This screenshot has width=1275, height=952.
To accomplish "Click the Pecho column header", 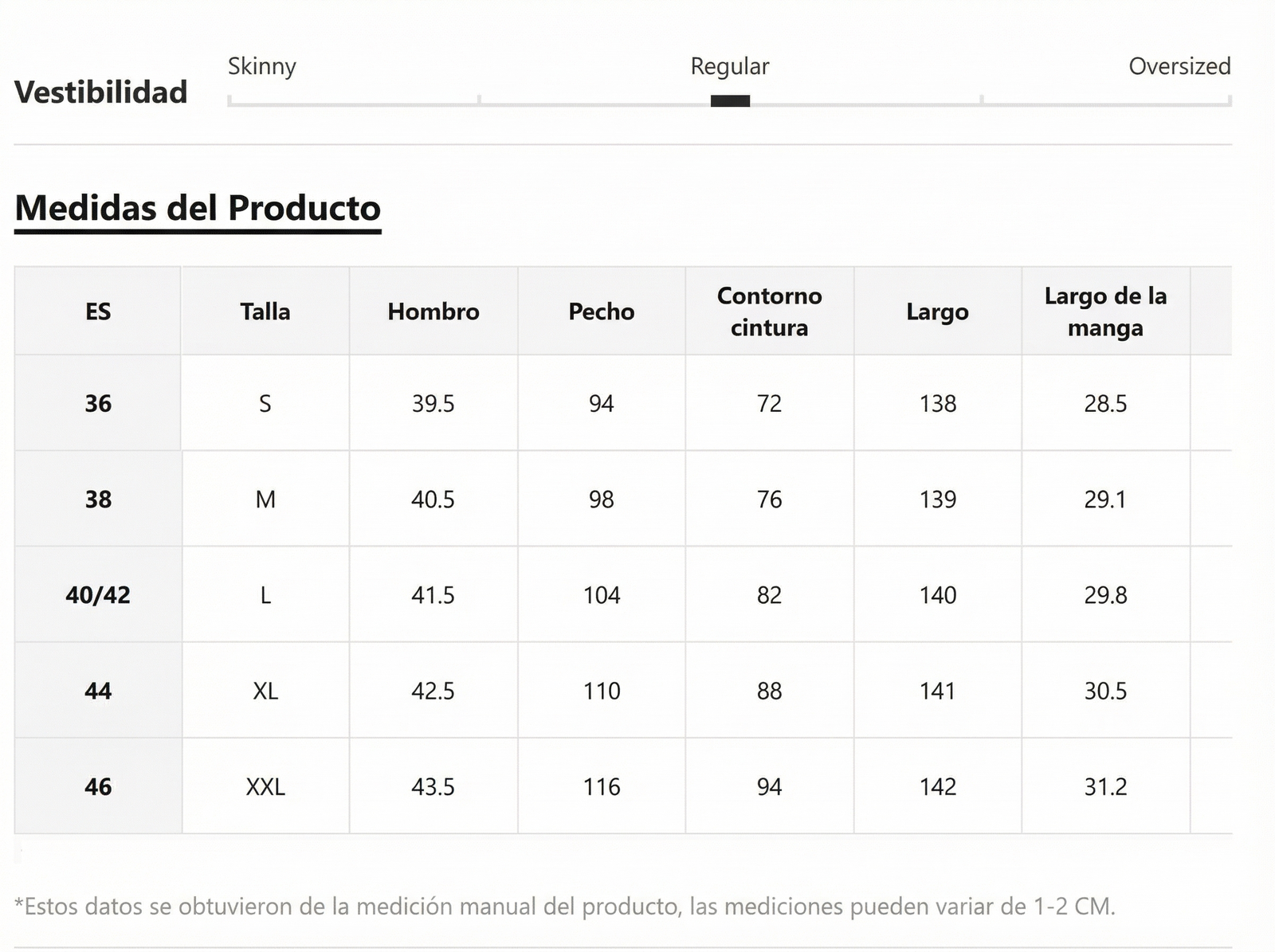I will click(602, 311).
